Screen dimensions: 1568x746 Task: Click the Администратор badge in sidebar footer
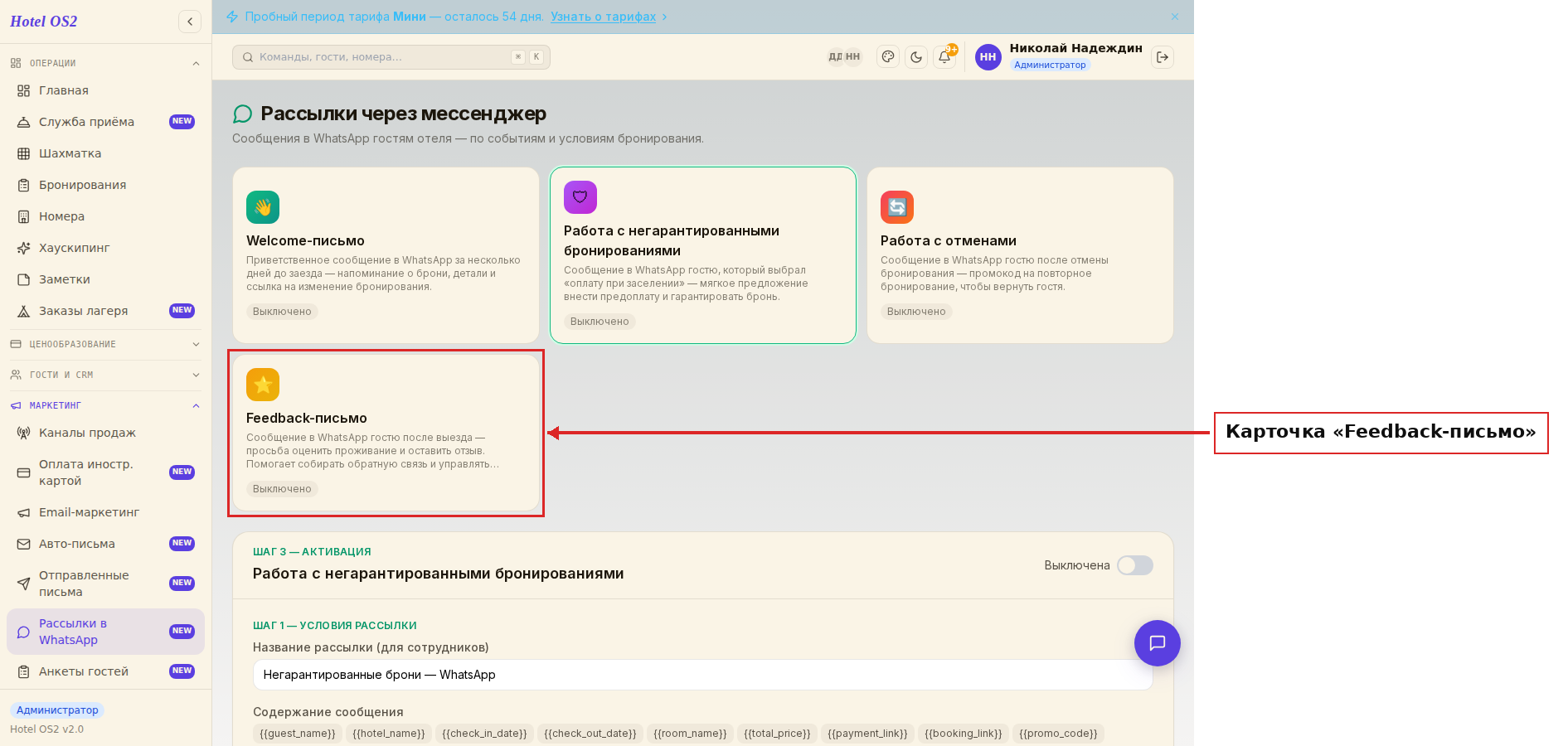(57, 710)
